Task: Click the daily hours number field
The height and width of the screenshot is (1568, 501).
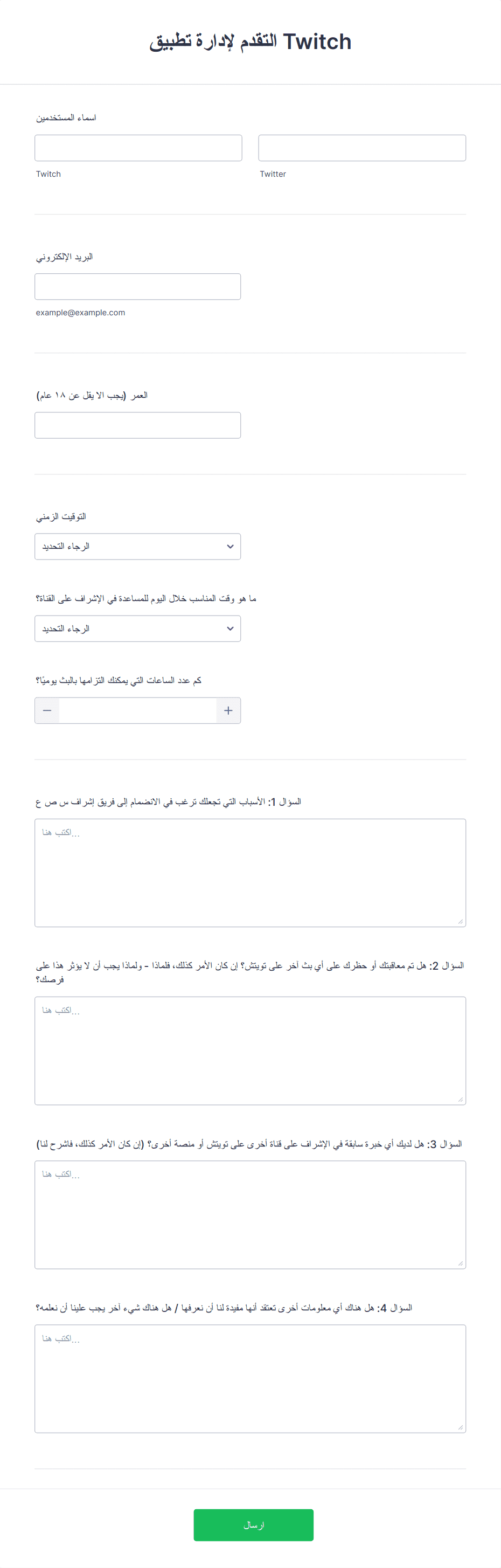Action: [137, 710]
